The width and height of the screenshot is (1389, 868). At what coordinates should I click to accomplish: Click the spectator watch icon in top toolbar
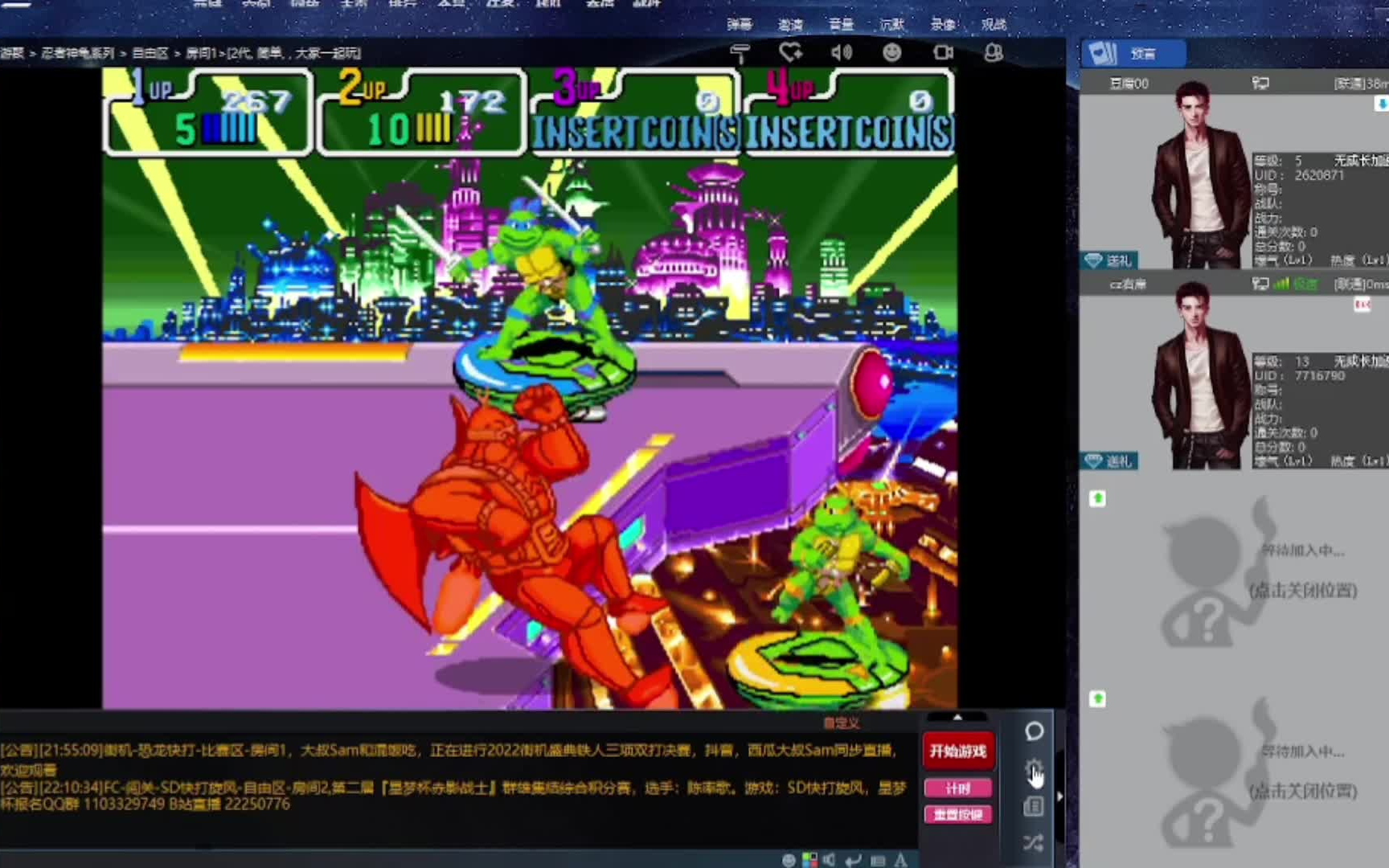(994, 53)
